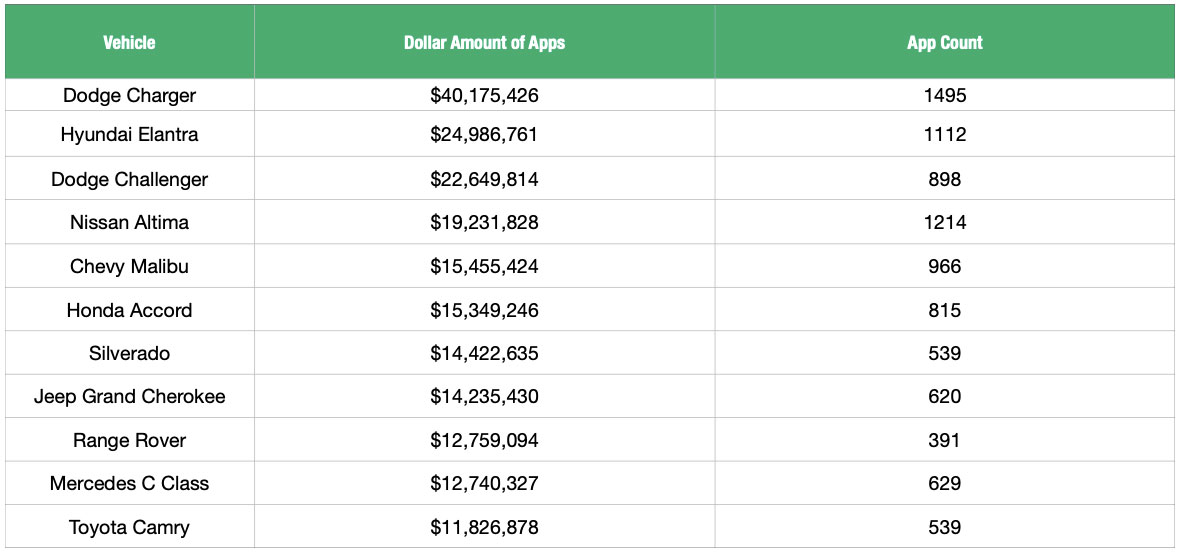This screenshot has width=1182, height=553.
Task: Select the Hyundai Elantra cell
Action: pos(129,135)
